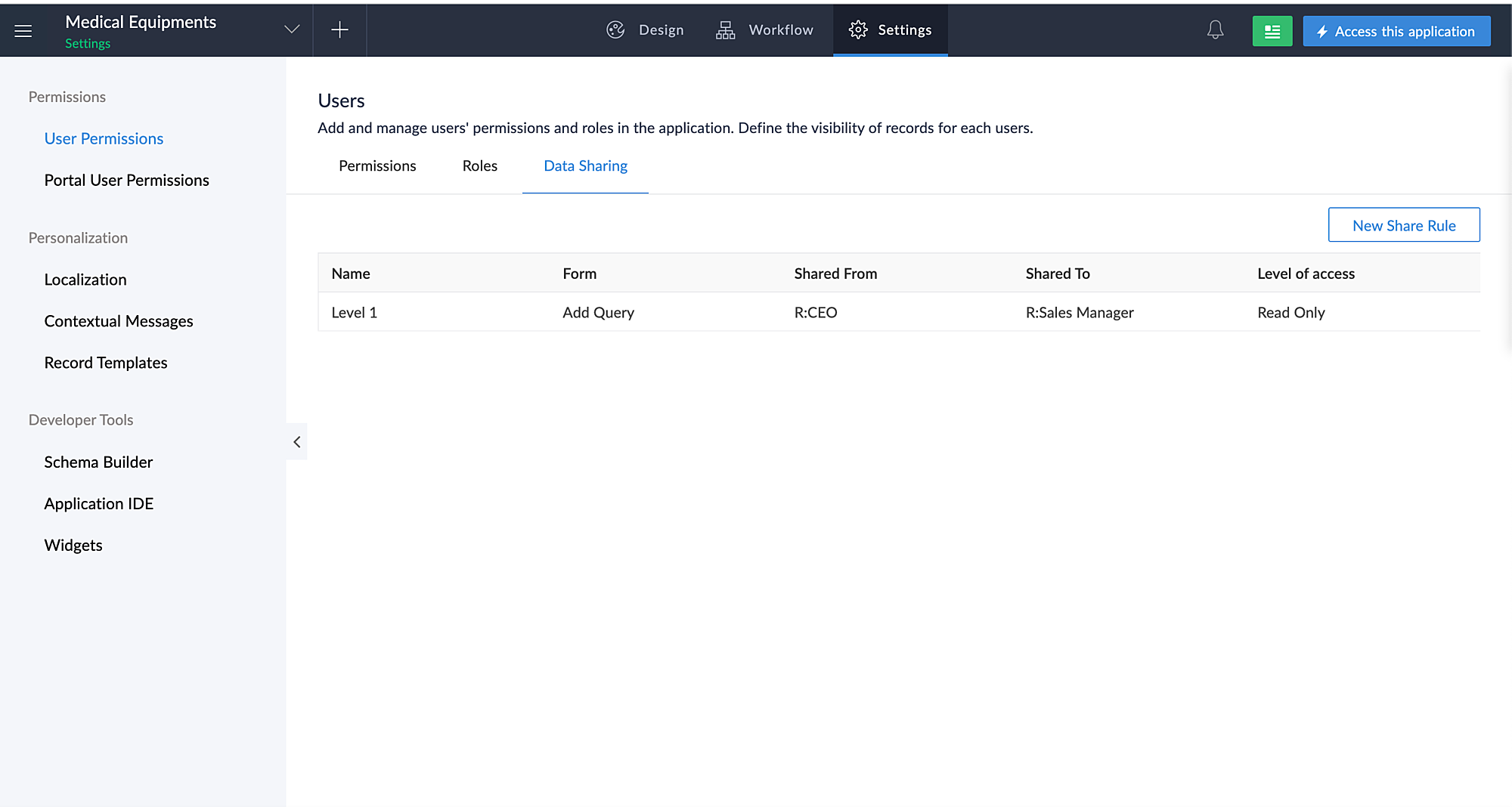Open Contextual Messages in sidebar
The width and height of the screenshot is (1512, 807).
coord(119,321)
